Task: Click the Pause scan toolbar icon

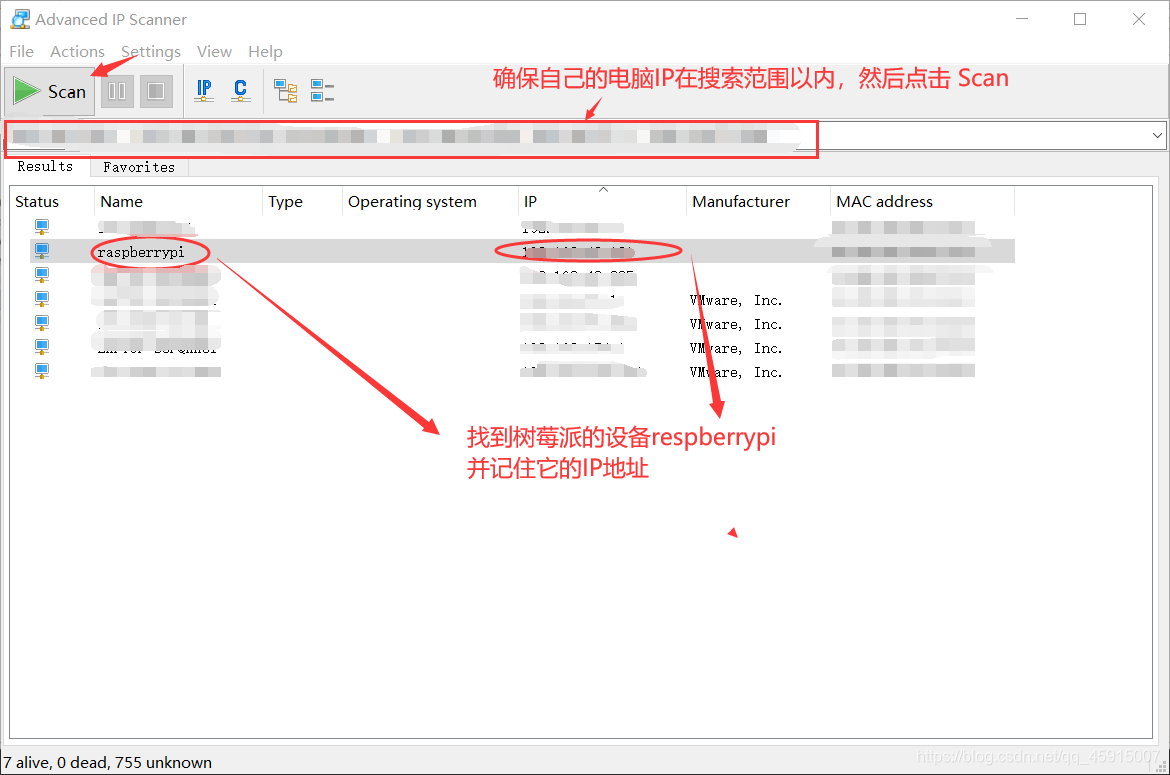Action: (117, 91)
